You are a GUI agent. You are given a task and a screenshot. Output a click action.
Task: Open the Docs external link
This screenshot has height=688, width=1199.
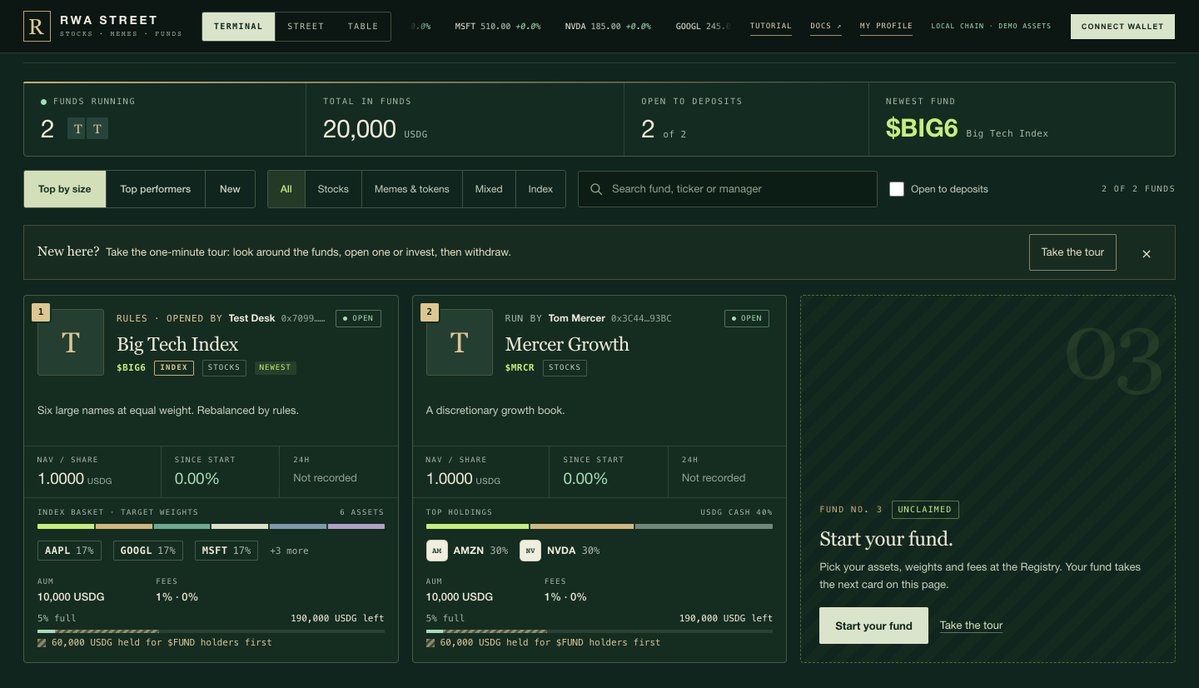click(825, 26)
